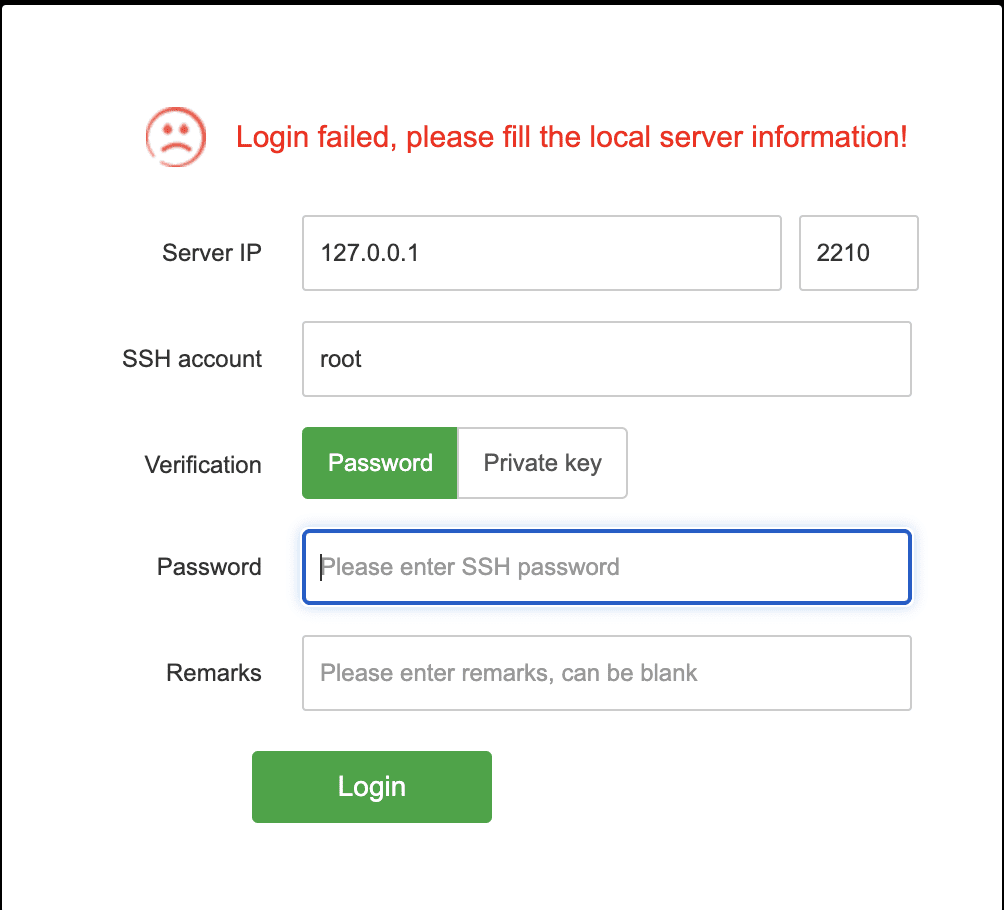Activate the Password tab in Verification
The width and height of the screenshot is (1004, 910).
coord(379,463)
